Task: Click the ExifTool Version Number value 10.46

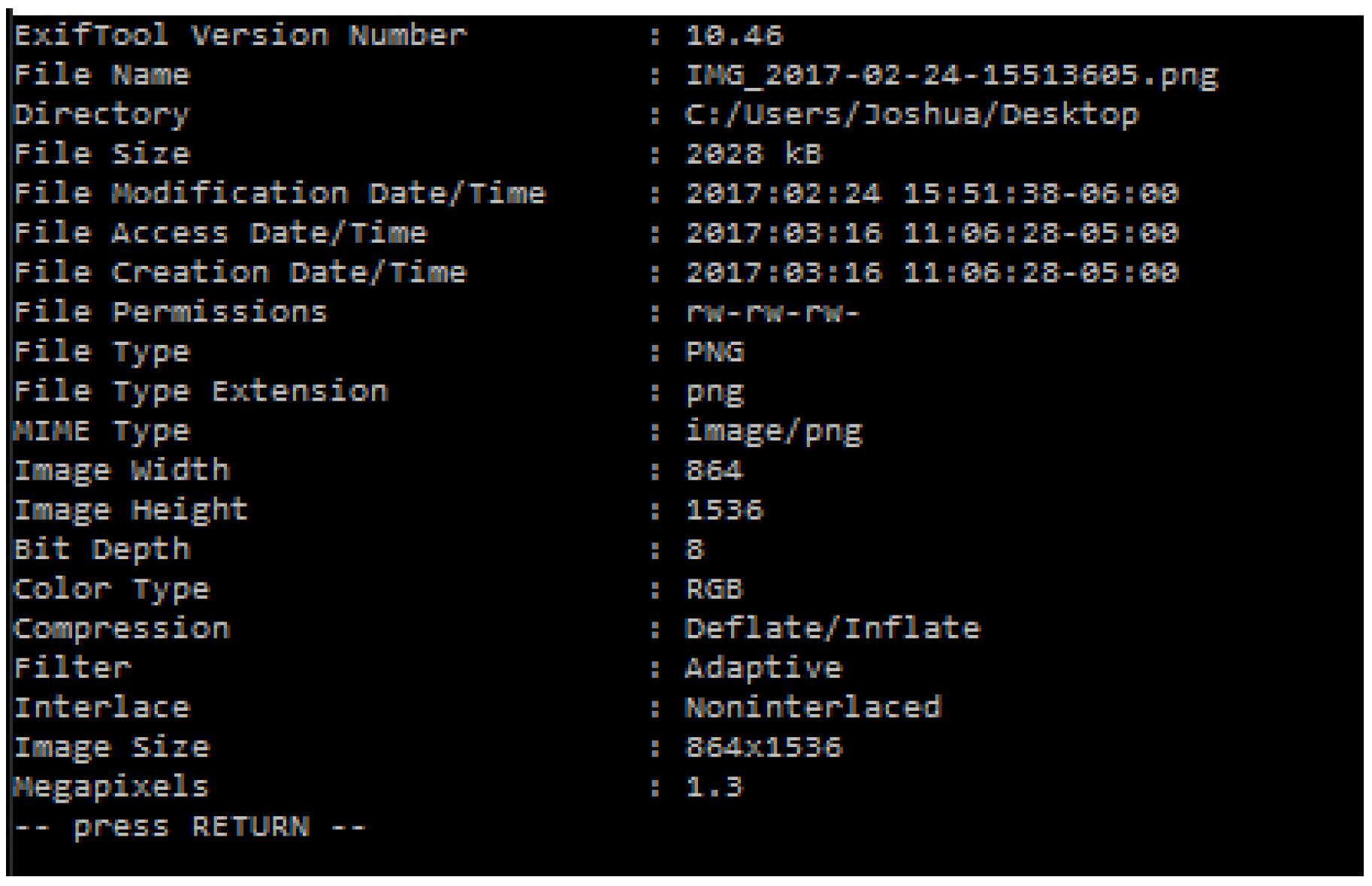Action: (x=734, y=35)
